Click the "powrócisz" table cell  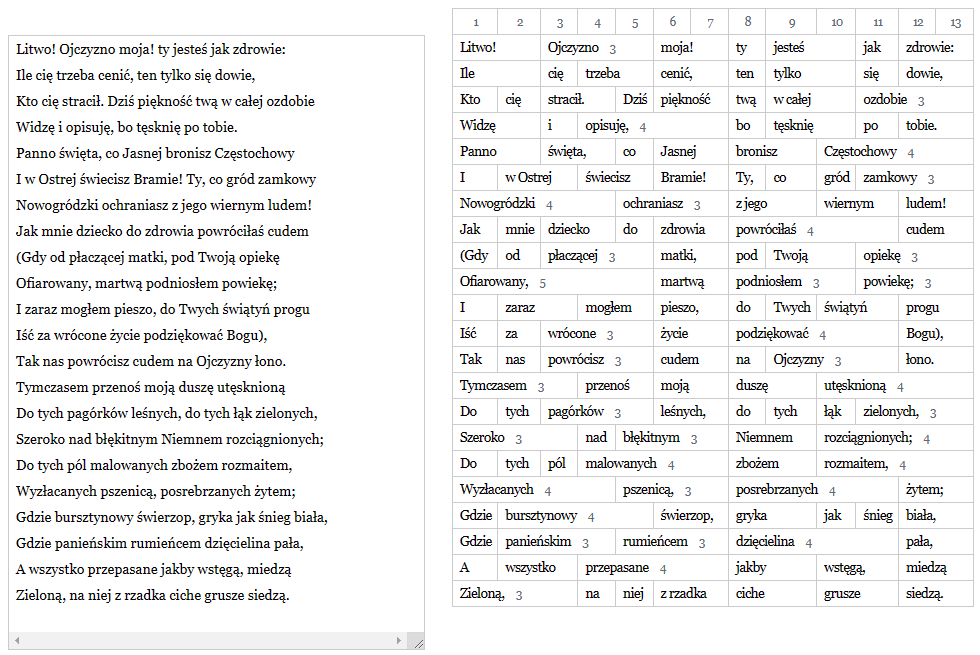(597, 359)
